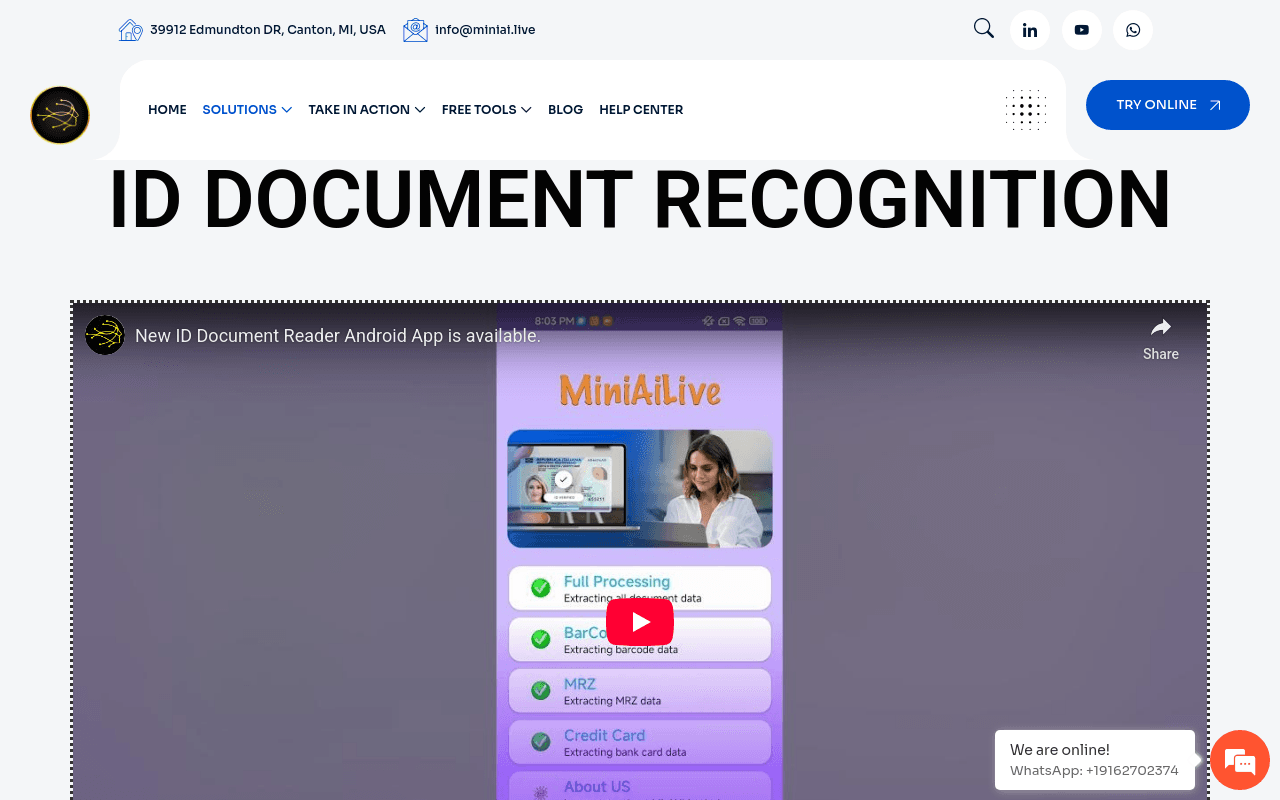Screen dimensions: 1280x800
Task: Play the YouTube video
Action: (640, 622)
